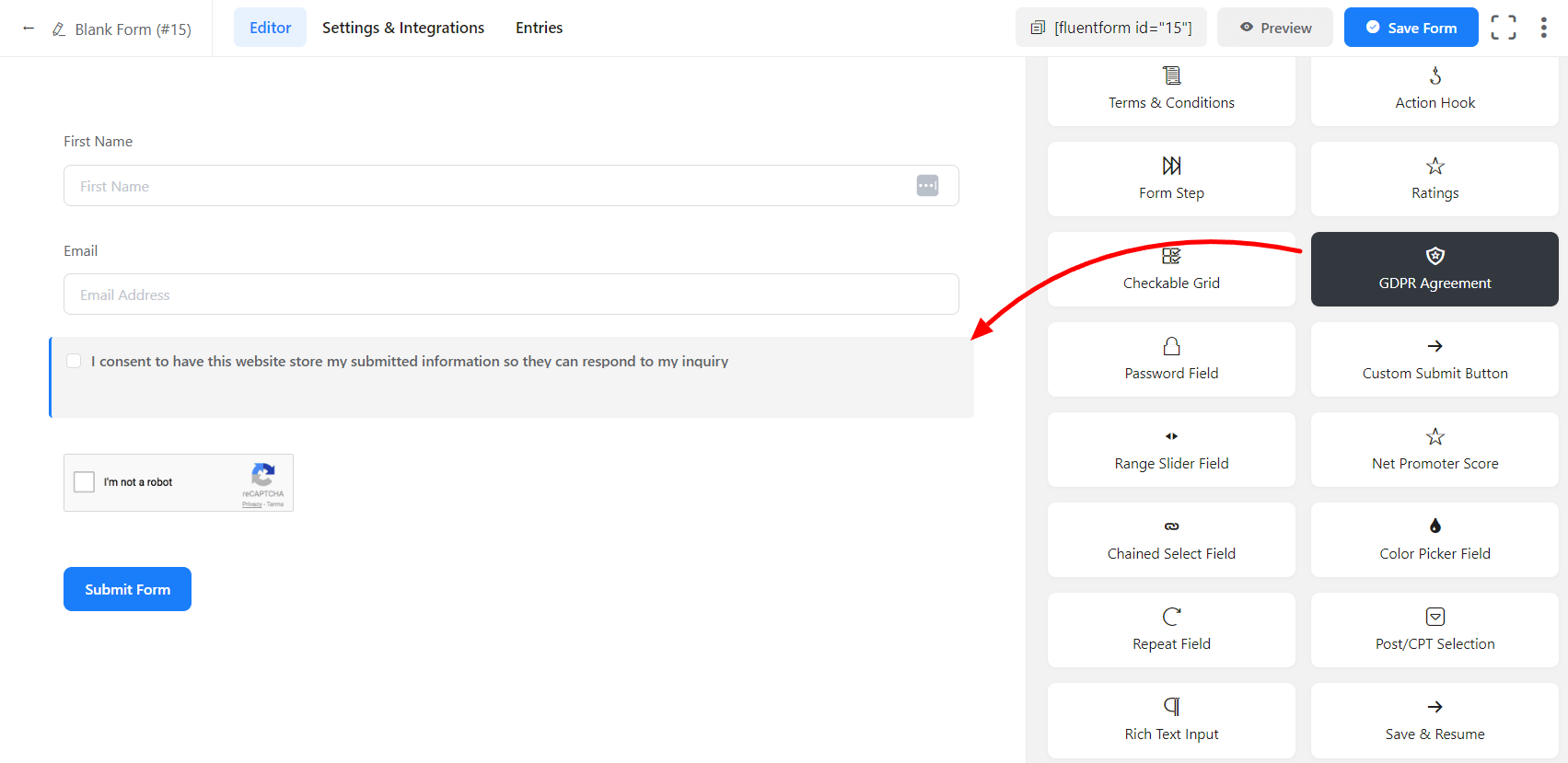Click the Email Address input field
This screenshot has width=1568, height=763.
(511, 295)
